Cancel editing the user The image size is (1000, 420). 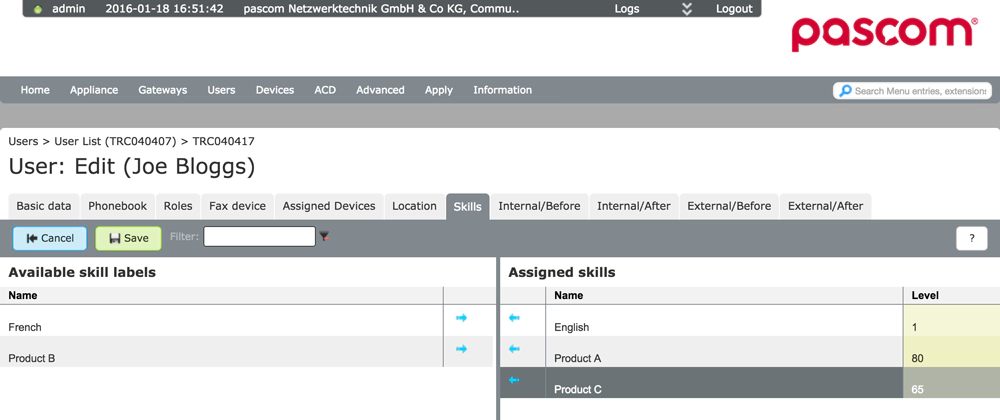50,238
